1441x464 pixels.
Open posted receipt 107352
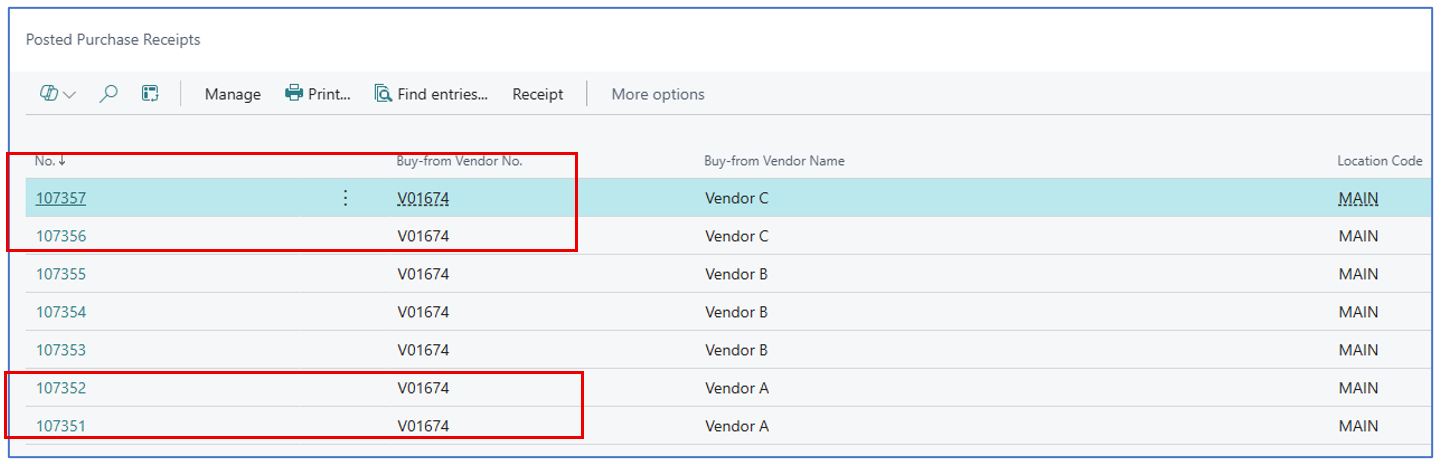point(61,388)
